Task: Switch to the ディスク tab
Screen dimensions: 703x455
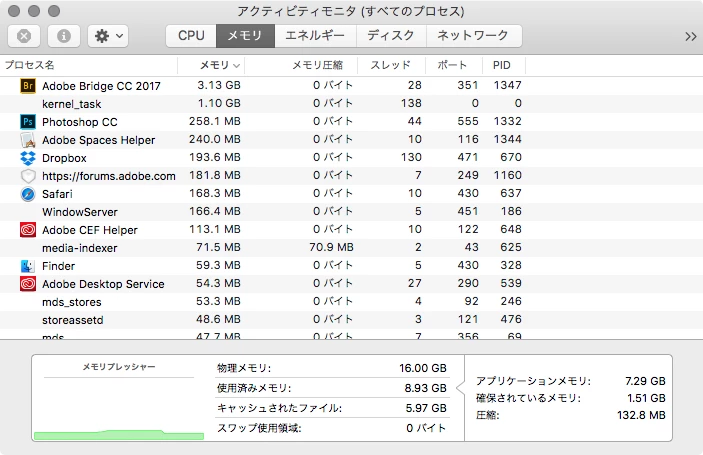Action: click(x=391, y=36)
